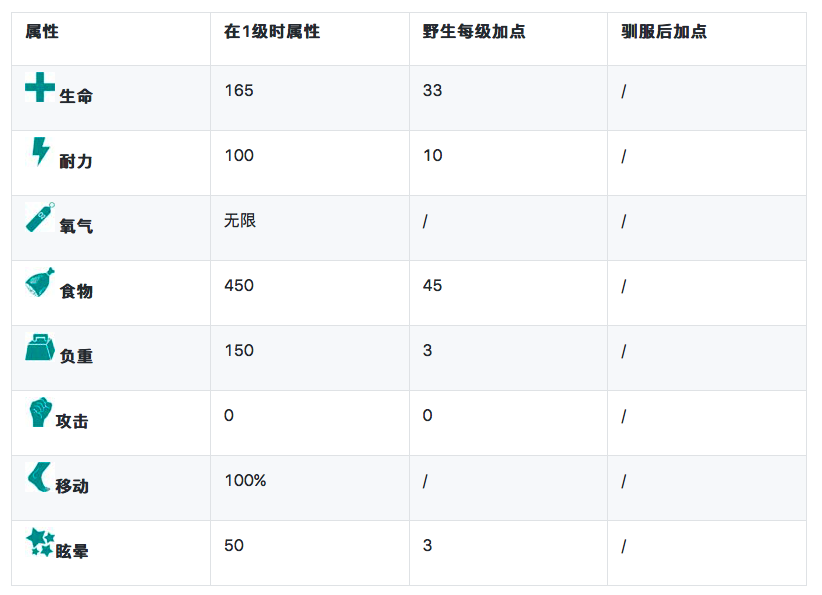Click the 驯服后加点 column header
Screen dimensions: 822x595
tap(664, 32)
